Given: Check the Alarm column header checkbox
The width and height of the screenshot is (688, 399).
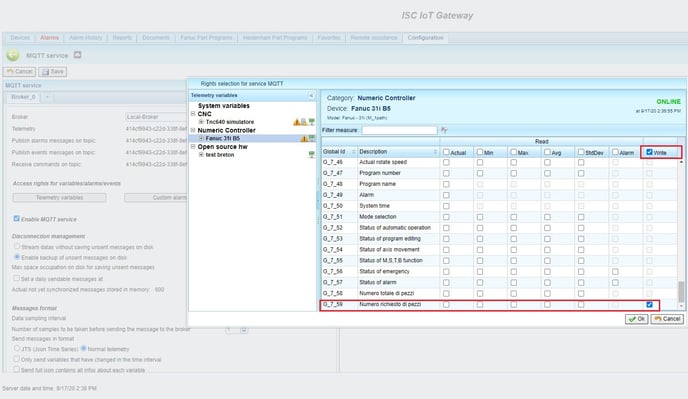Looking at the screenshot, I should coord(615,152).
